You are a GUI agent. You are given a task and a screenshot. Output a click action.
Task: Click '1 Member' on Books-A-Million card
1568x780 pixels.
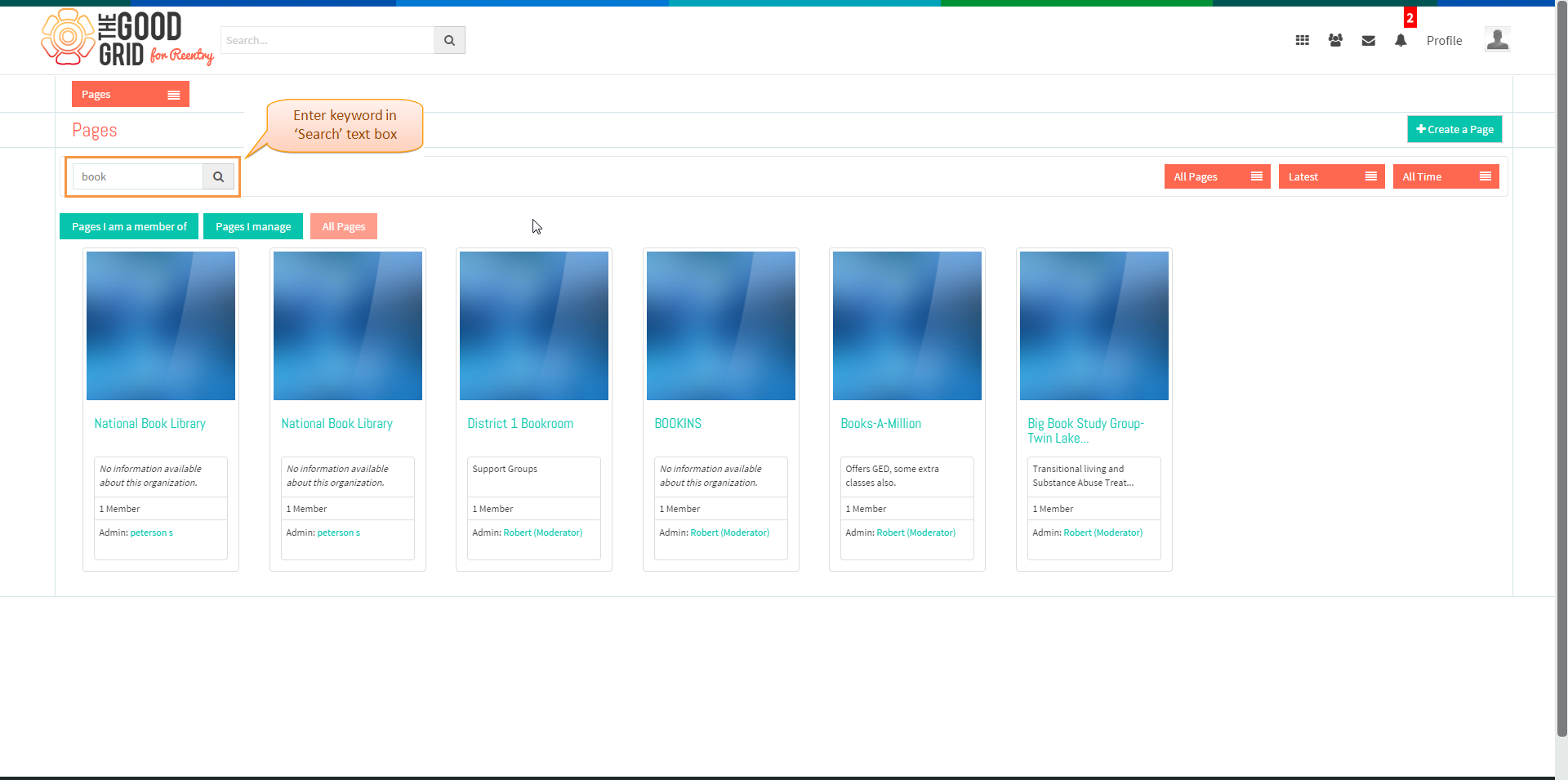tap(866, 509)
